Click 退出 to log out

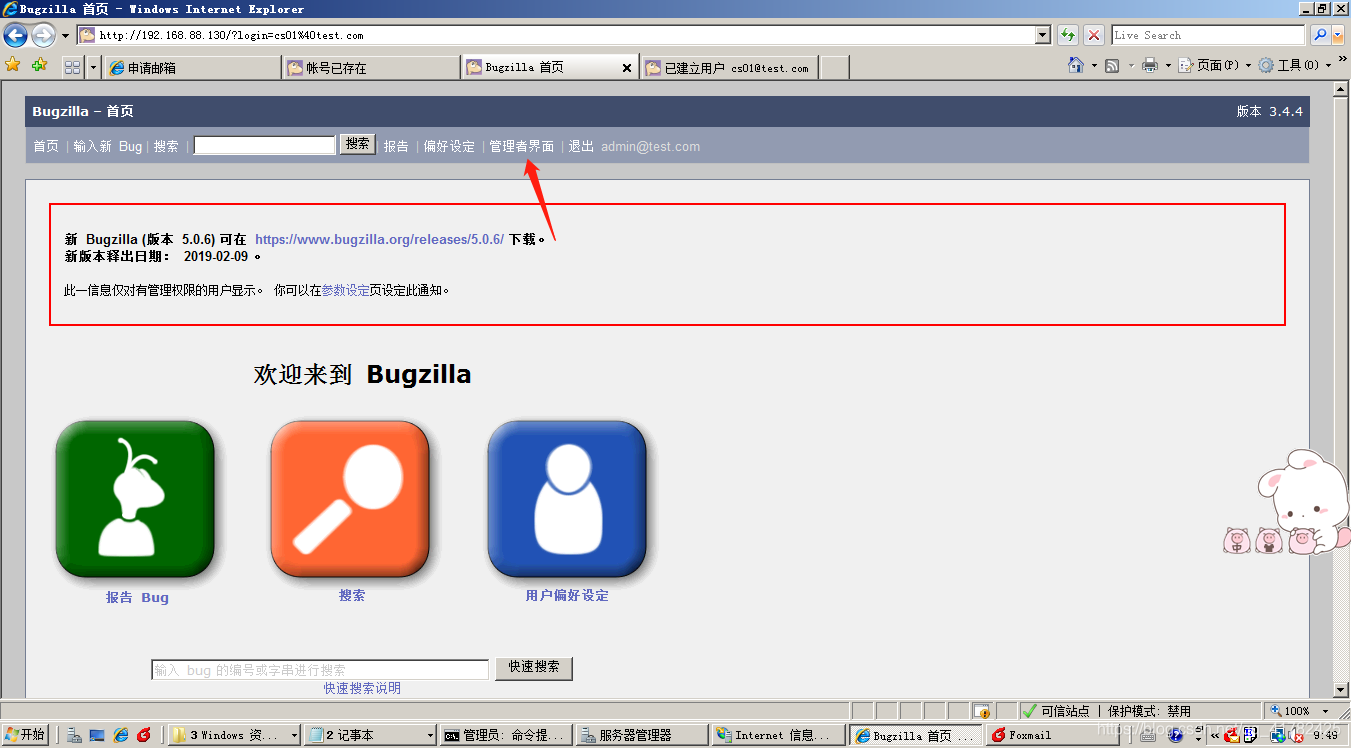tap(581, 146)
